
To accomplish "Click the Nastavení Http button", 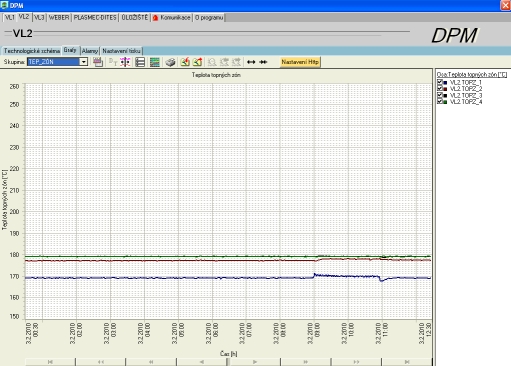I will pyautogui.click(x=300, y=62).
